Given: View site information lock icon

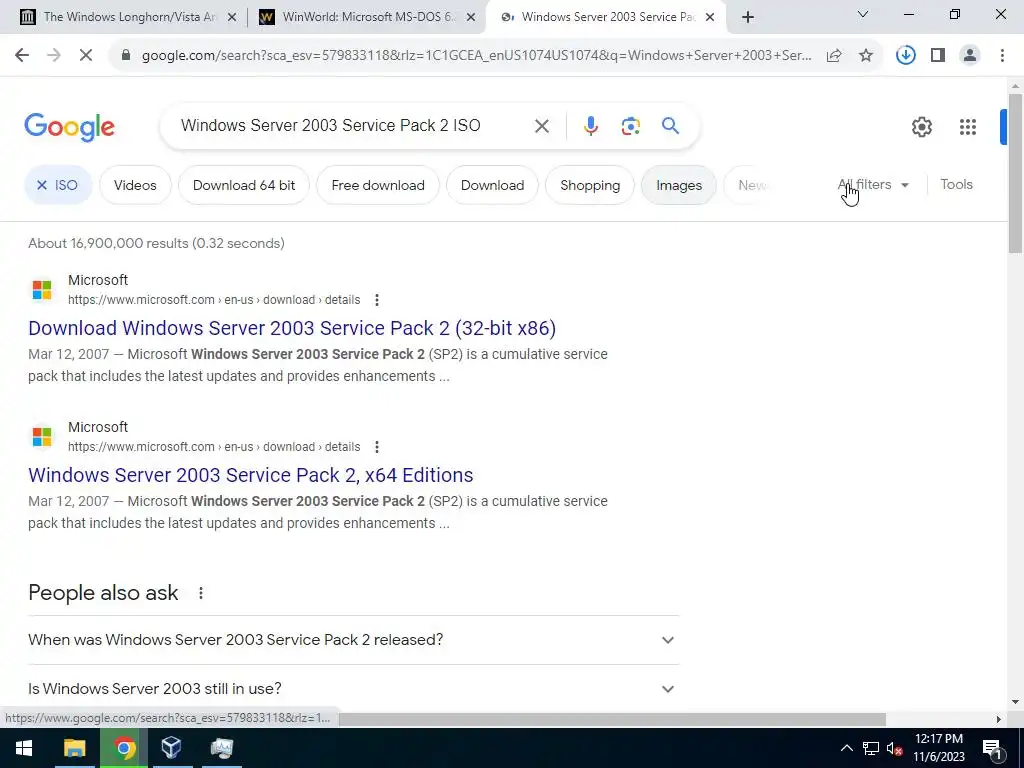Looking at the screenshot, I should (126, 56).
